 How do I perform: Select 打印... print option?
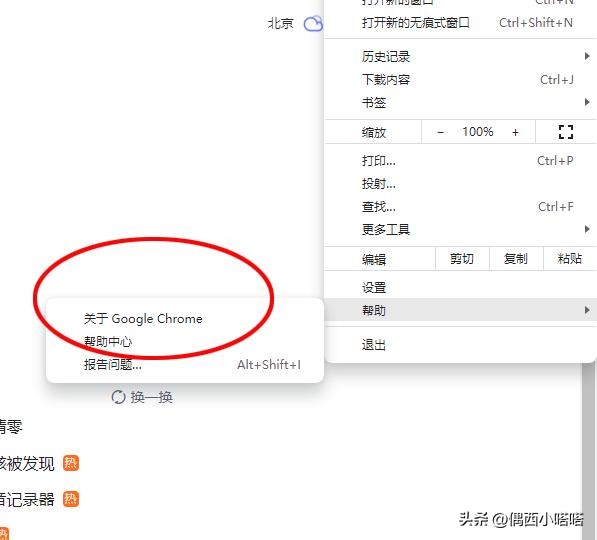(460, 161)
